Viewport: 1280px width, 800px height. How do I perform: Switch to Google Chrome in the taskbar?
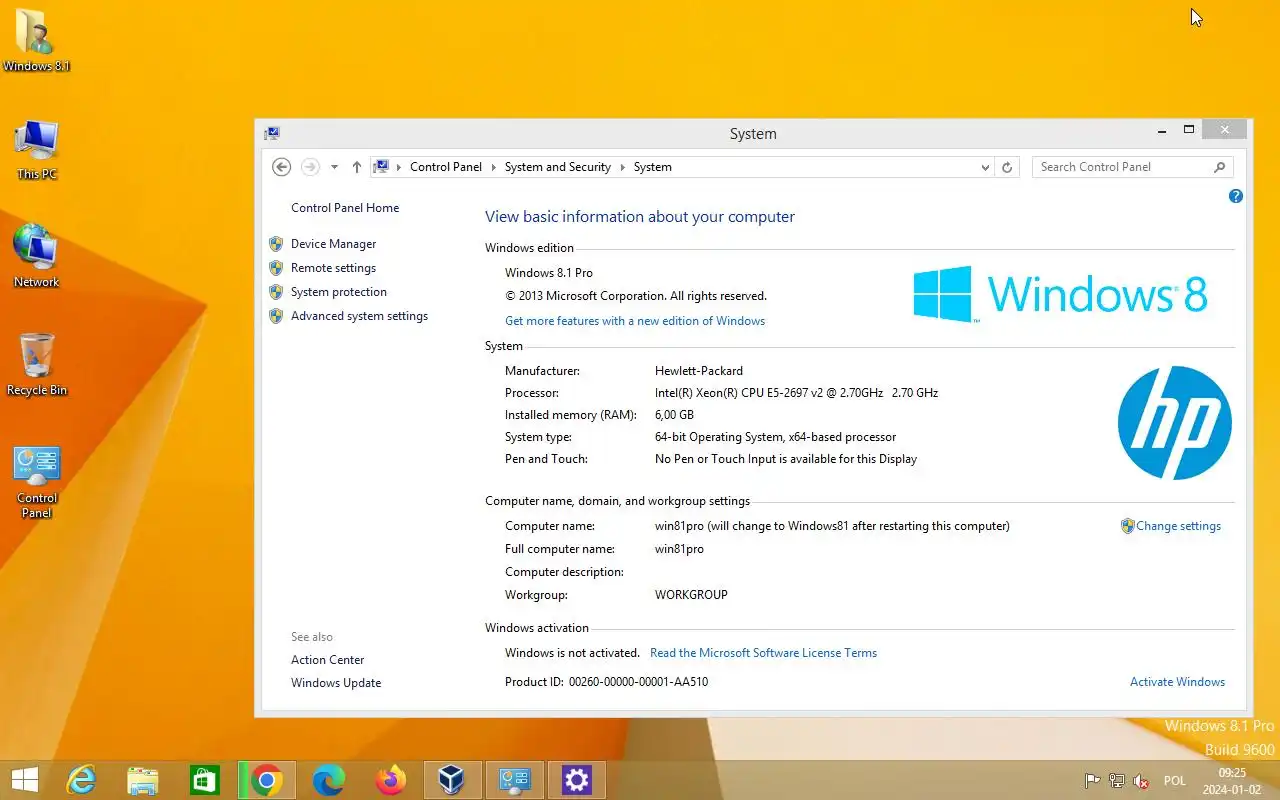(x=267, y=780)
